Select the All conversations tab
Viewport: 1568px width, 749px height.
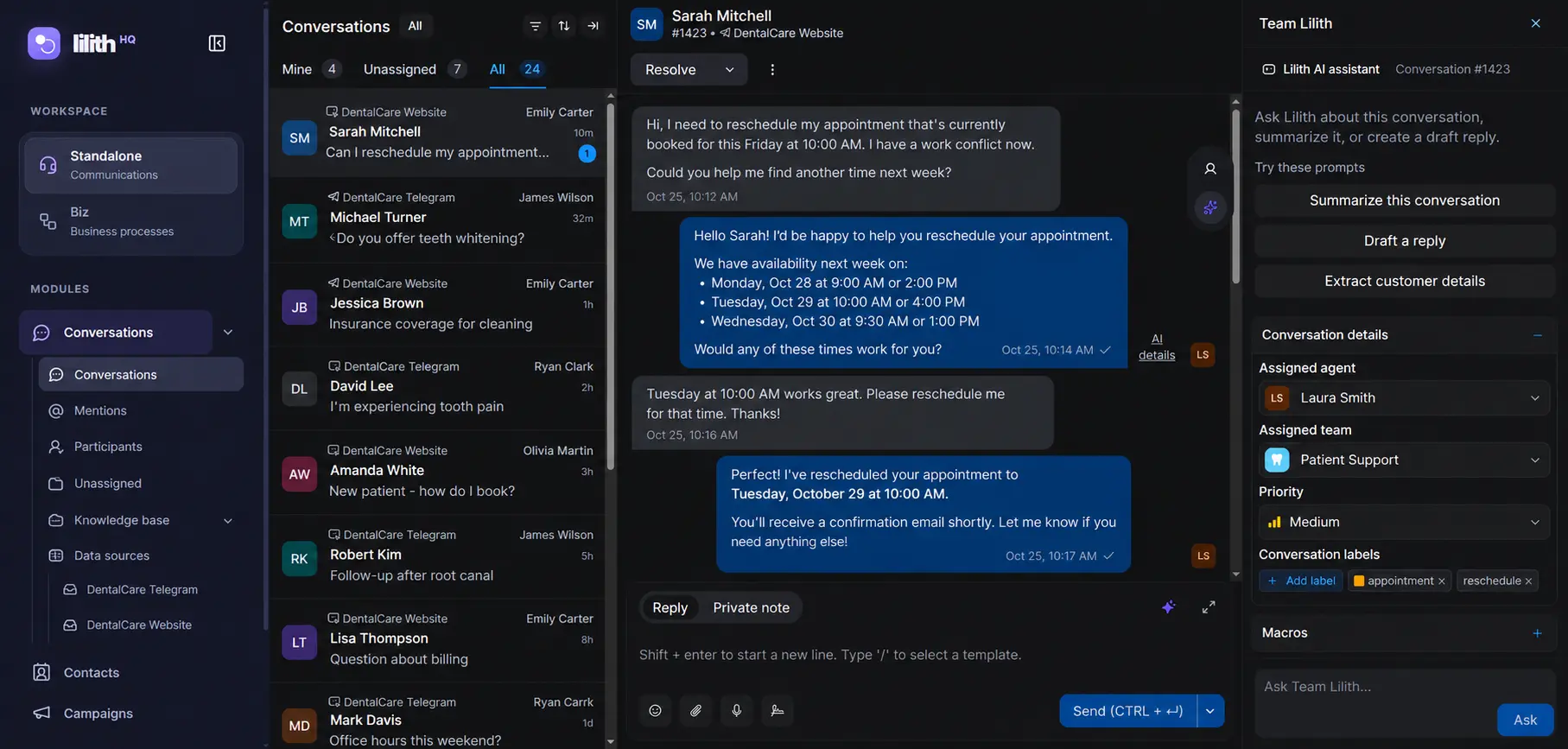tap(517, 69)
